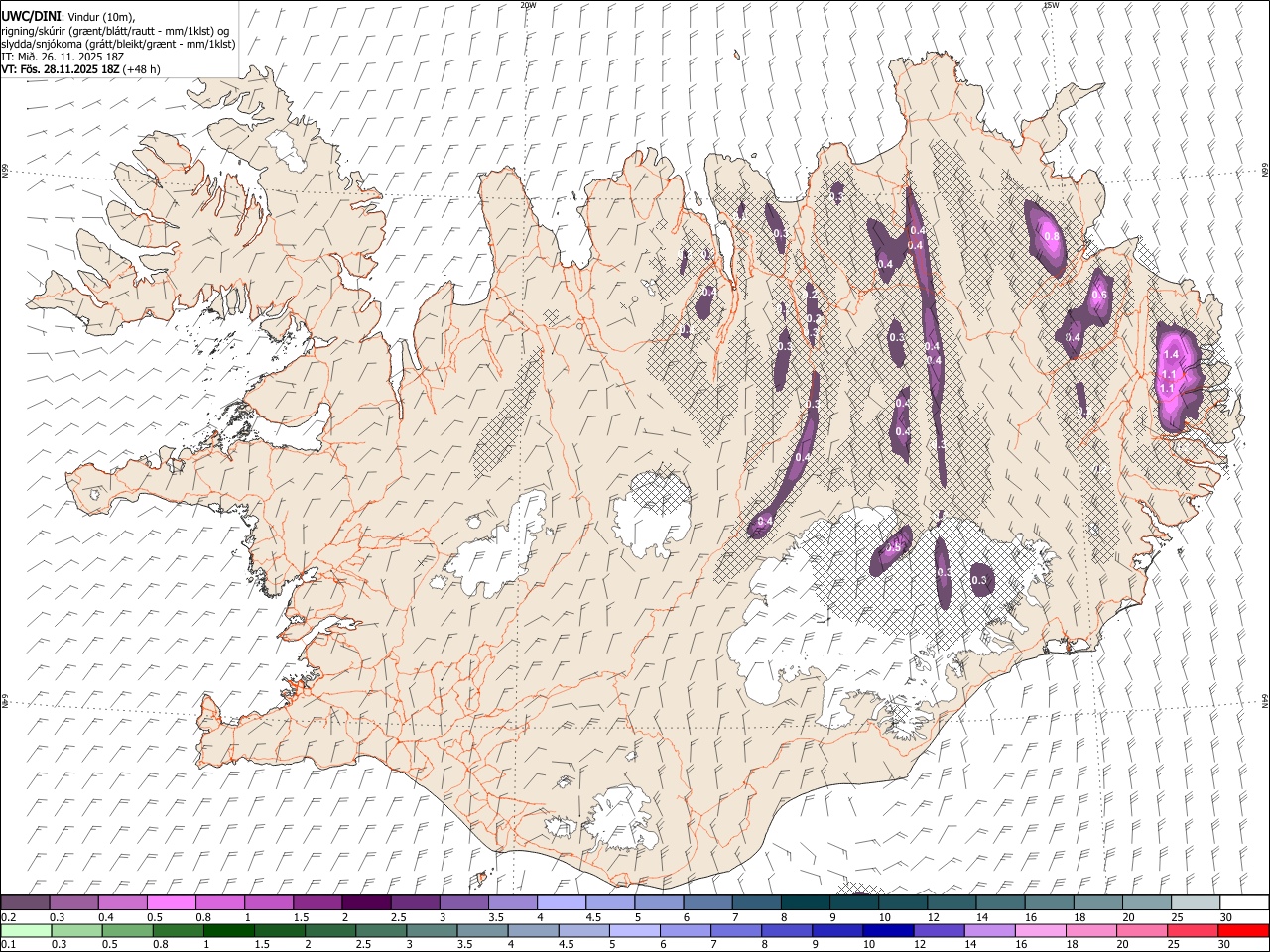This screenshot has height=952, width=1270.
Task: Pick upper legend swatch between 0.2 and 0.3
Action: pyautogui.click(x=25, y=902)
